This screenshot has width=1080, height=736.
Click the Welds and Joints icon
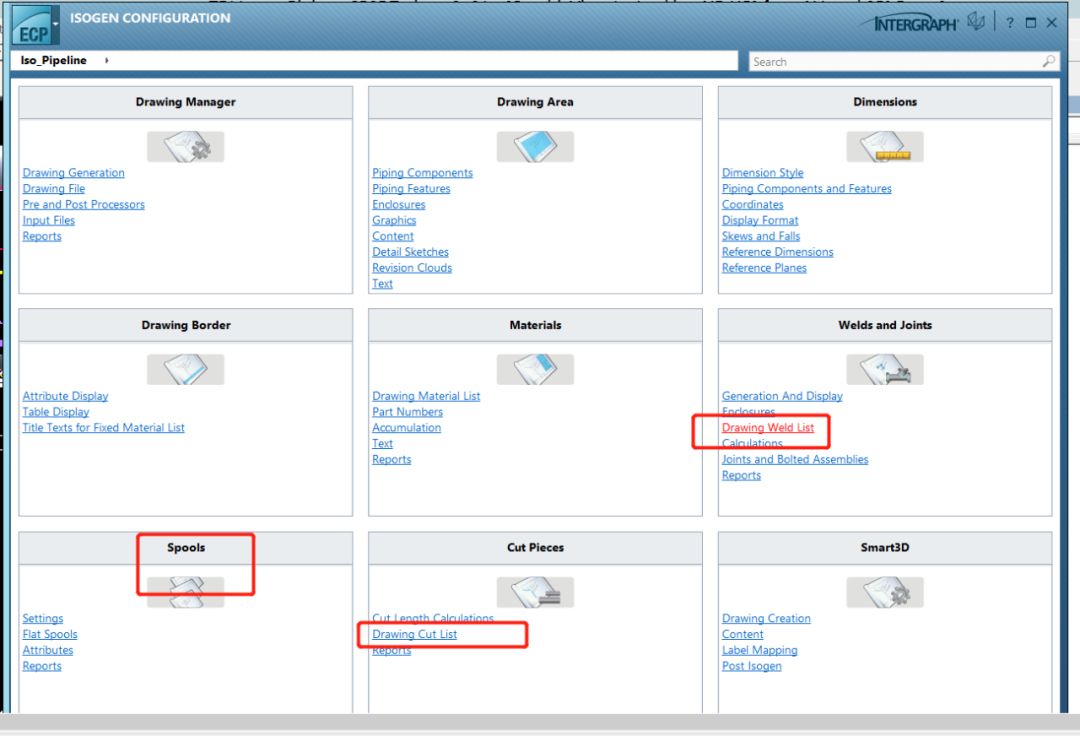point(885,370)
